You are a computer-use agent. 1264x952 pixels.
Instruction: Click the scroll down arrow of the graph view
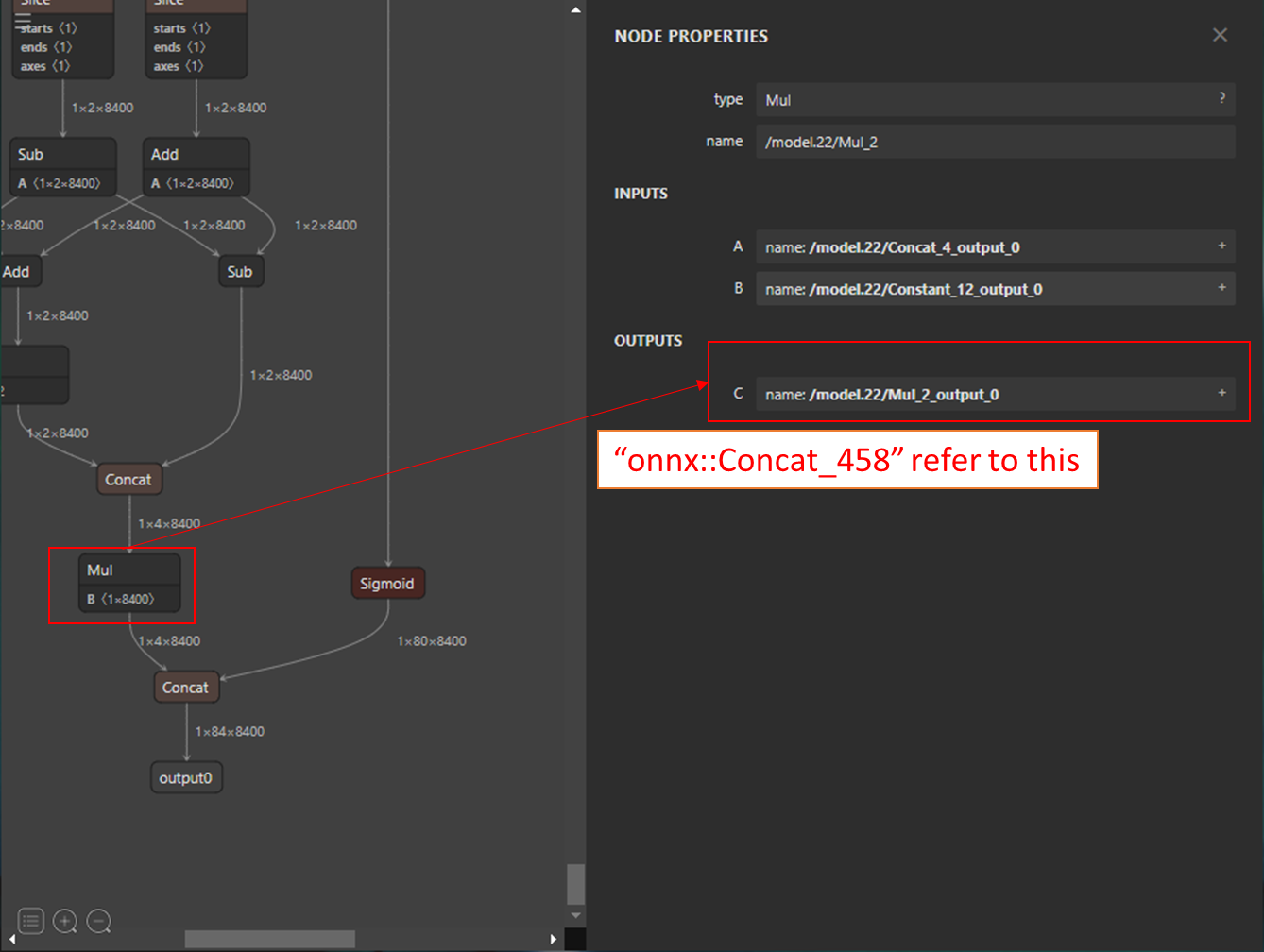pyautogui.click(x=575, y=916)
